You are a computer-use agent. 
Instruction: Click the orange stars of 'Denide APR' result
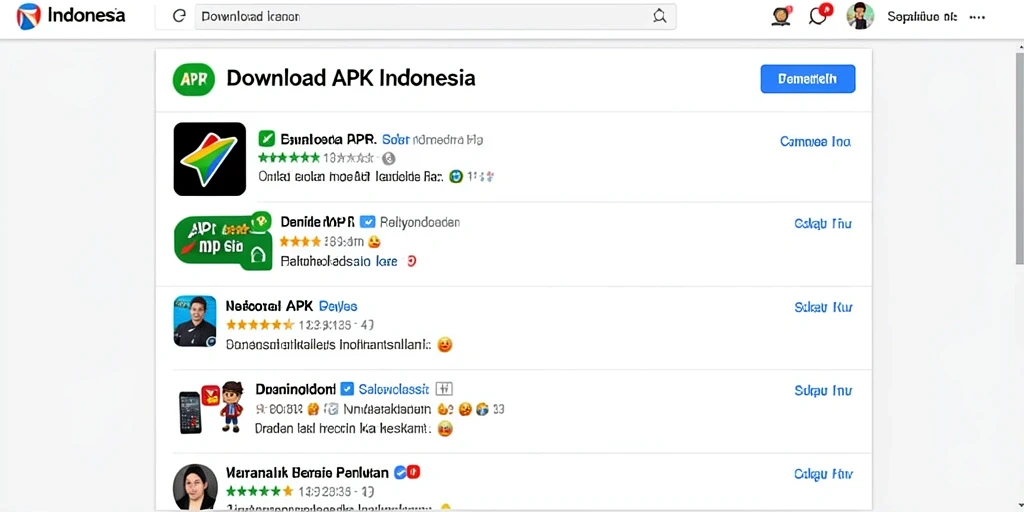[300, 242]
